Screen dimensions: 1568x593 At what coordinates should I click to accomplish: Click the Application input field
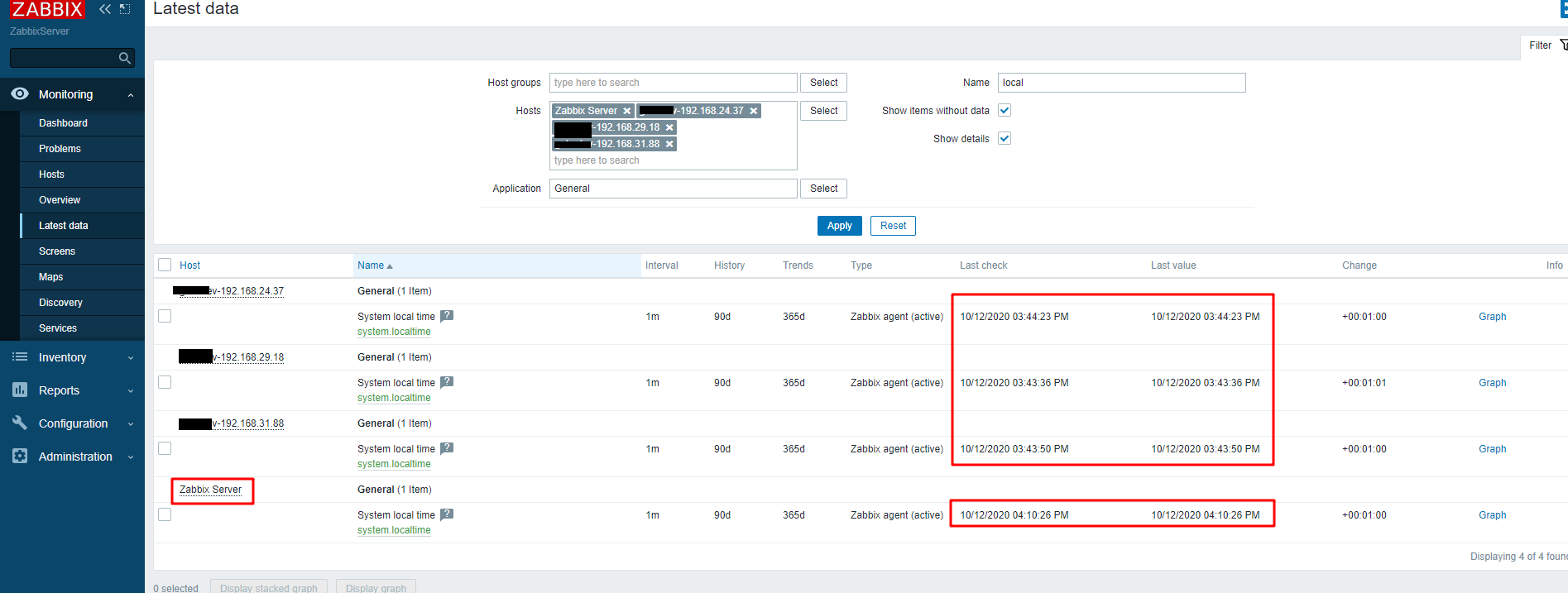[x=673, y=189]
